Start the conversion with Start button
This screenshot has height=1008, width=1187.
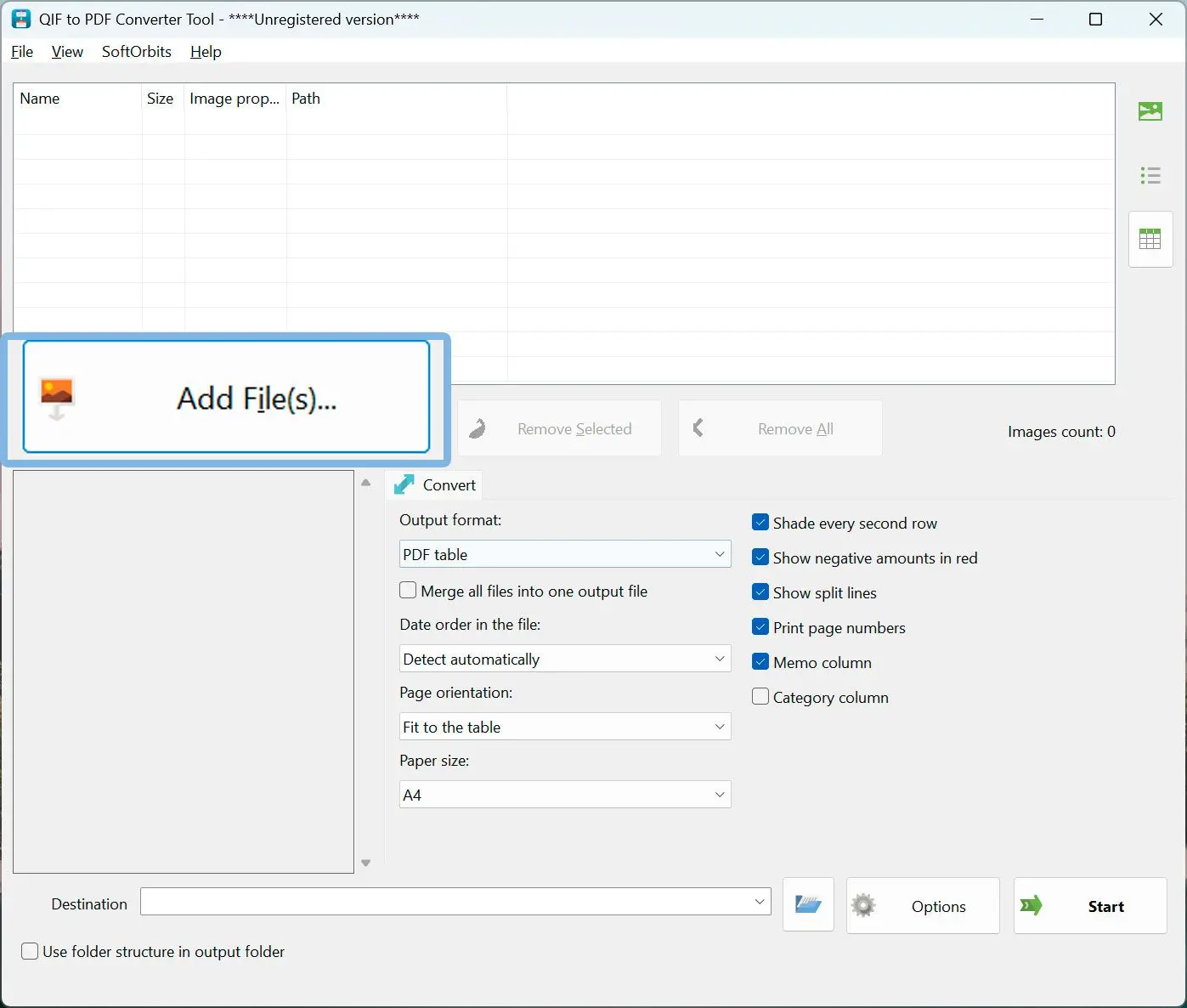[1090, 906]
